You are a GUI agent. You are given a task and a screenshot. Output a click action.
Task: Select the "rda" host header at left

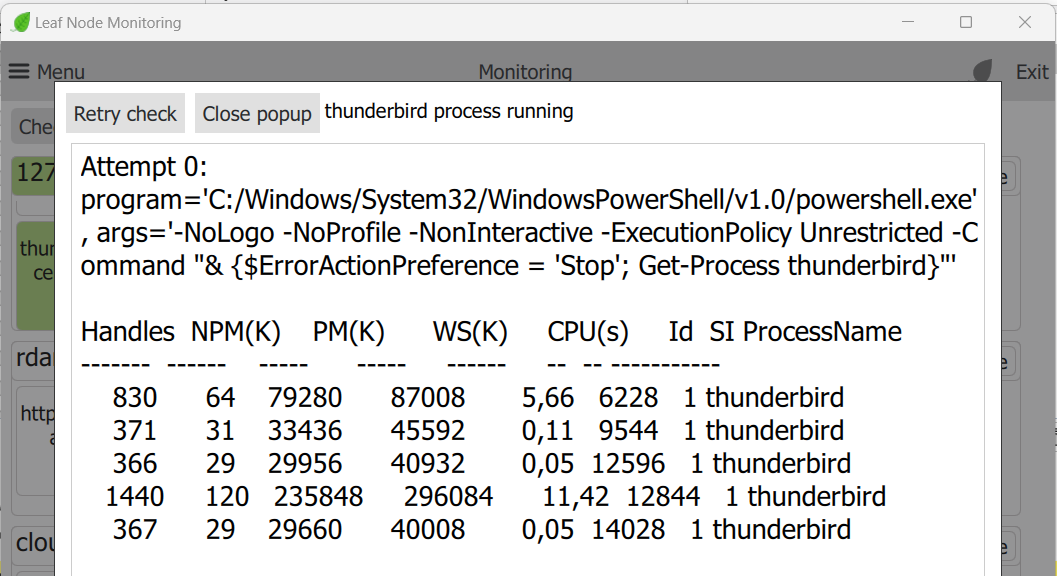click(x=35, y=358)
